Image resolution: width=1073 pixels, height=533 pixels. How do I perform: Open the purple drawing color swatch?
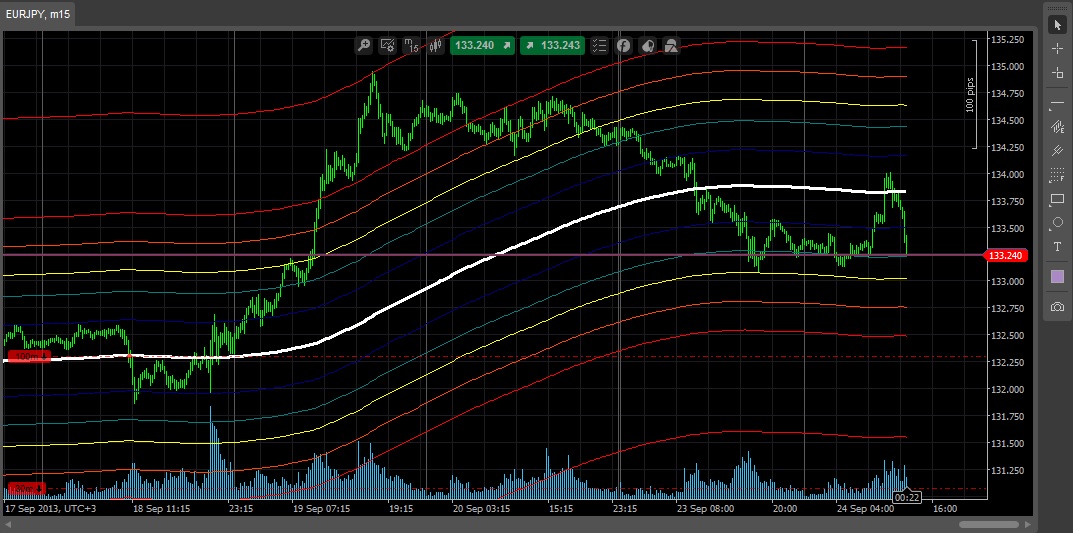pos(1057,276)
